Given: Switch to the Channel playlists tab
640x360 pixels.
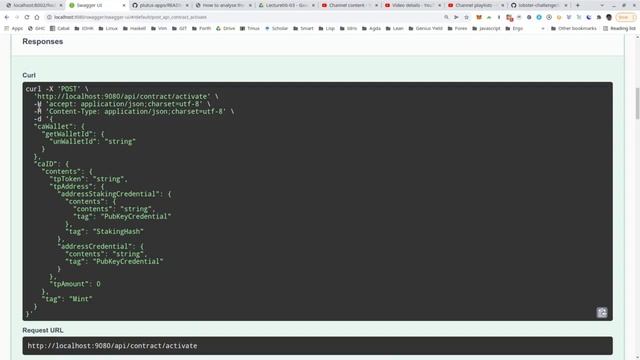Looking at the screenshot, I should 476,5.
